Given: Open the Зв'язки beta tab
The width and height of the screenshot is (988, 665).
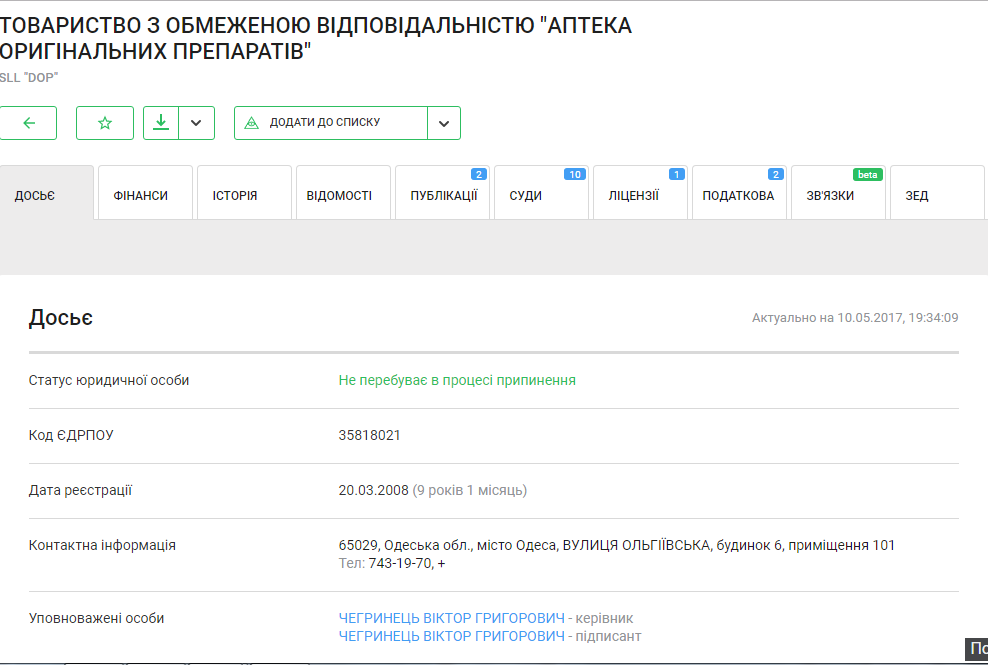Looking at the screenshot, I should 830,195.
